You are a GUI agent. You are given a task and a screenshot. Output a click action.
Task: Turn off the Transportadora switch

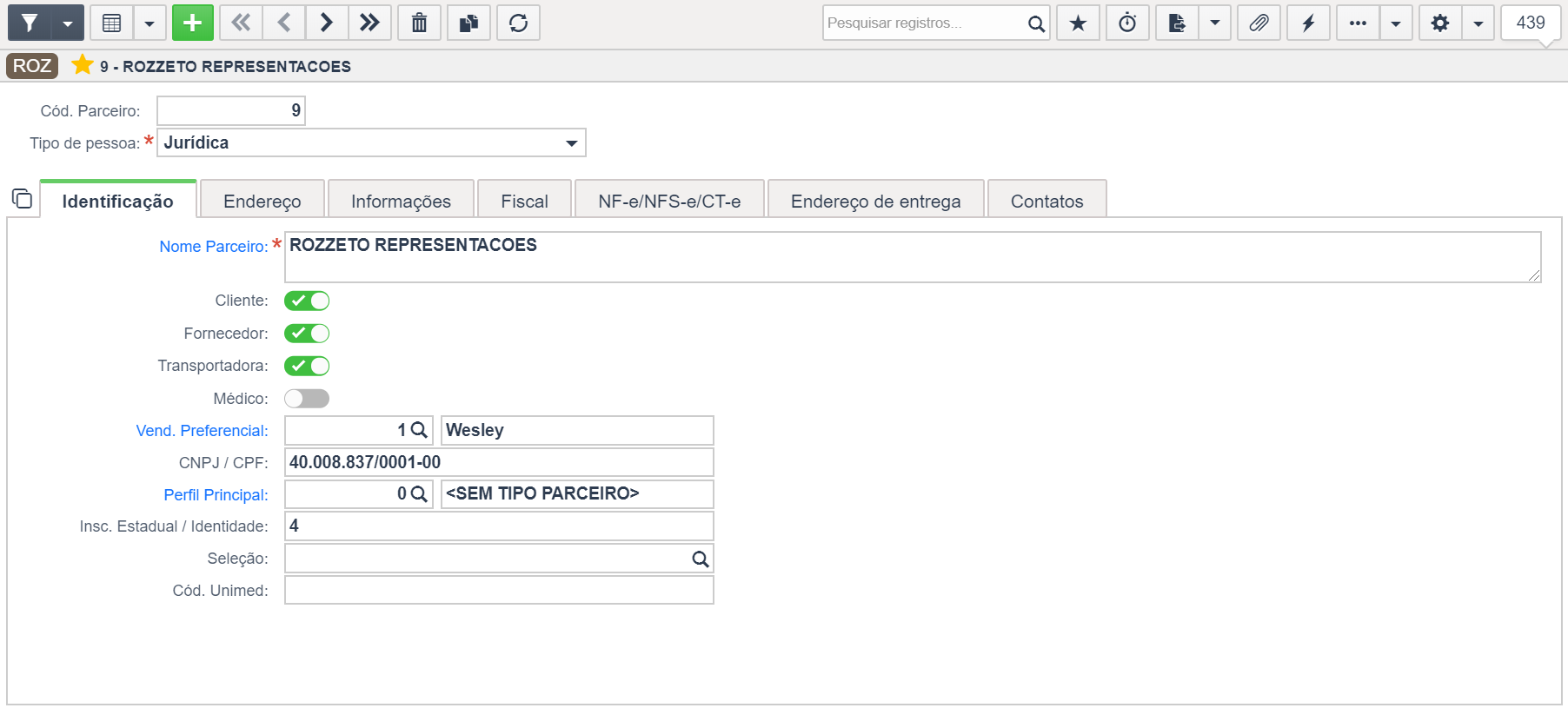click(x=307, y=366)
